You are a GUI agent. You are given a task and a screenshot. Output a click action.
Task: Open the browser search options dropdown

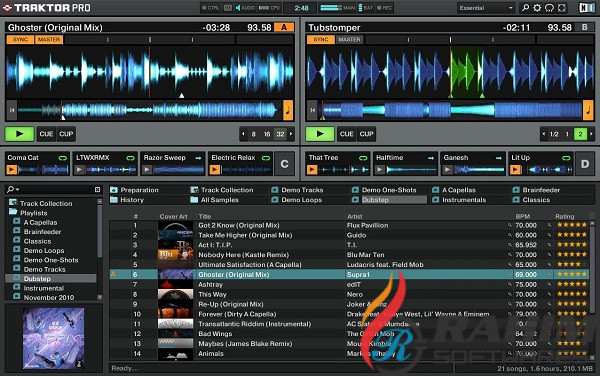pos(13,189)
